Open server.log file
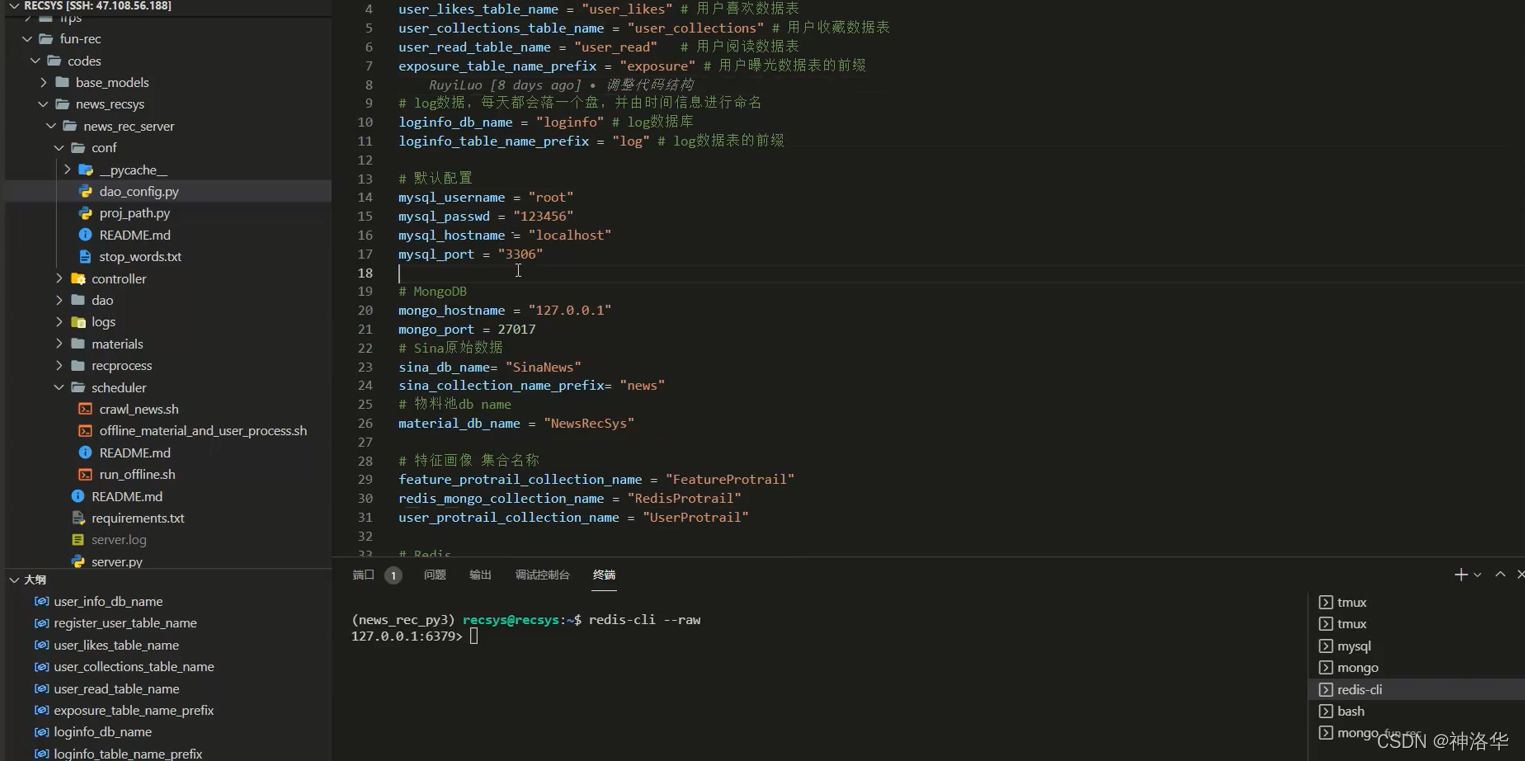The width and height of the screenshot is (1525, 761). point(119,540)
